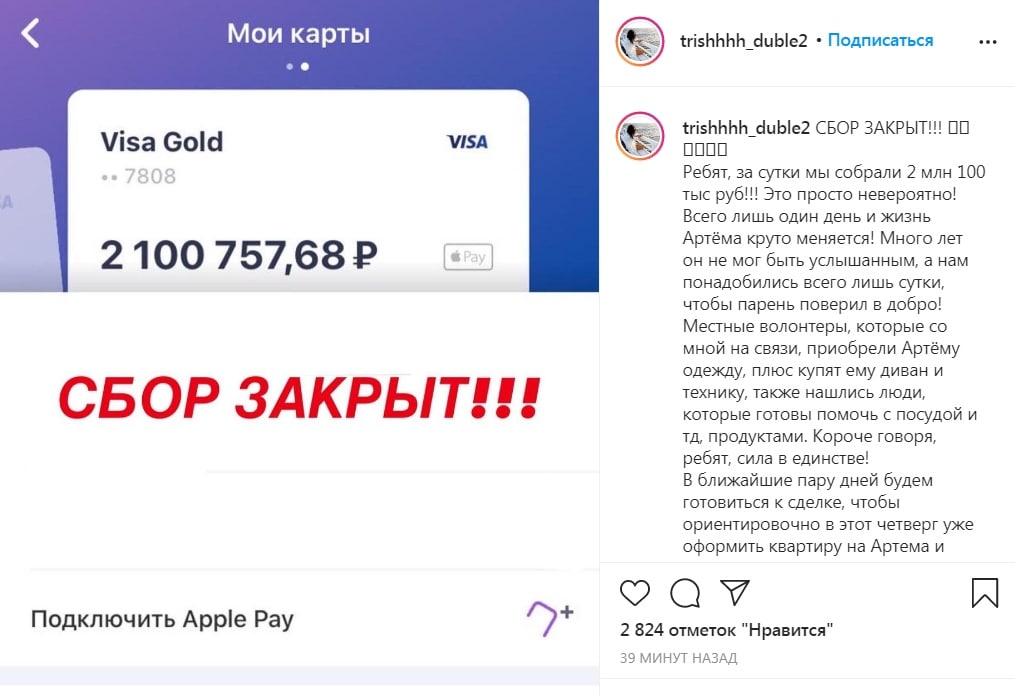
Task: Click the VISA logo on the card
Action: [x=467, y=142]
